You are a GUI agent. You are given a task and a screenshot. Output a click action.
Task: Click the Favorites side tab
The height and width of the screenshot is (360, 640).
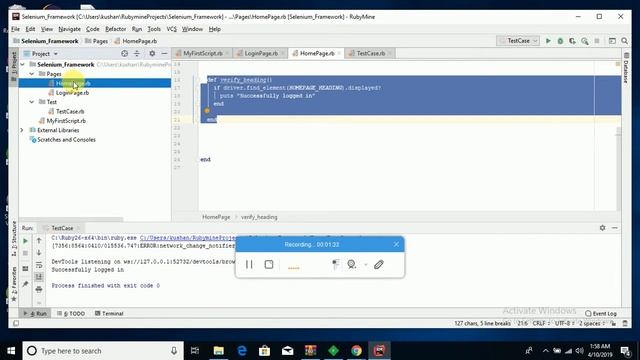(14, 284)
